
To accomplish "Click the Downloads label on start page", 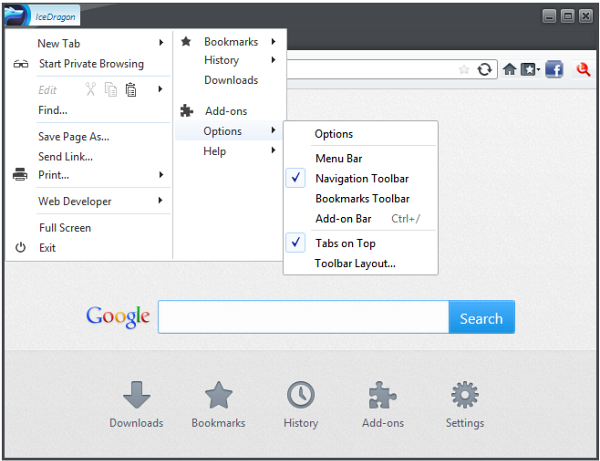I will tap(136, 423).
